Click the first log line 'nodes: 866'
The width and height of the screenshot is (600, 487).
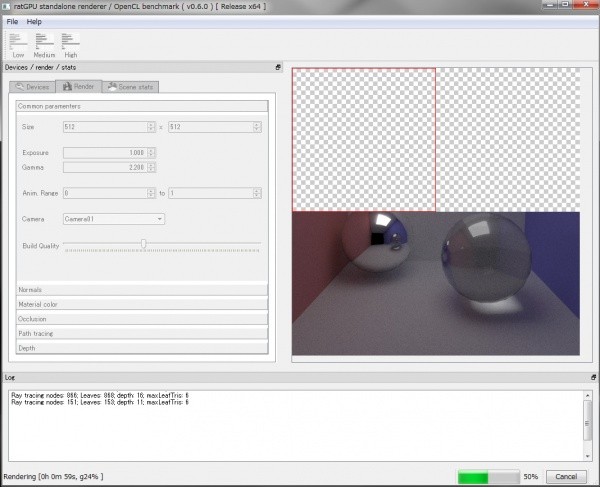(x=100, y=395)
